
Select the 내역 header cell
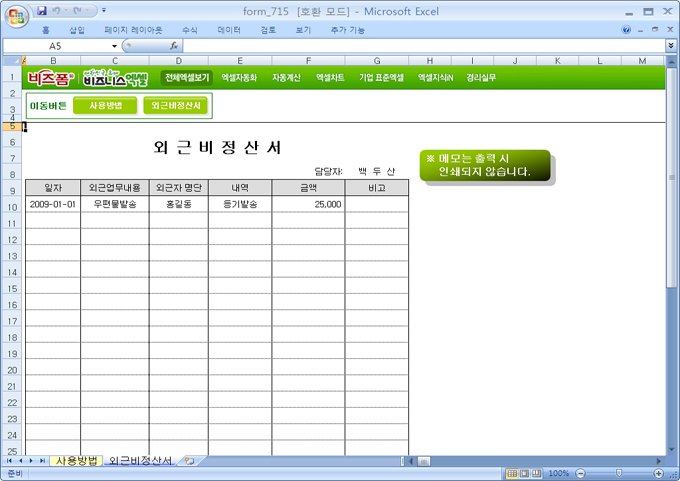240,188
